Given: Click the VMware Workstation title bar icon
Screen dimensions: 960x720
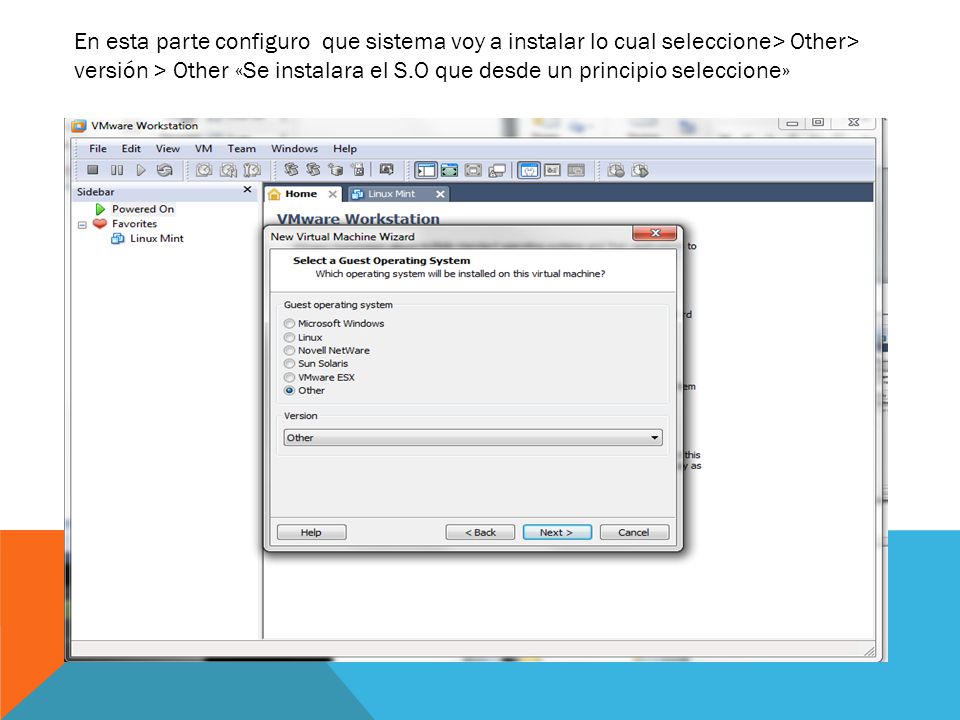Looking at the screenshot, I should point(79,126).
